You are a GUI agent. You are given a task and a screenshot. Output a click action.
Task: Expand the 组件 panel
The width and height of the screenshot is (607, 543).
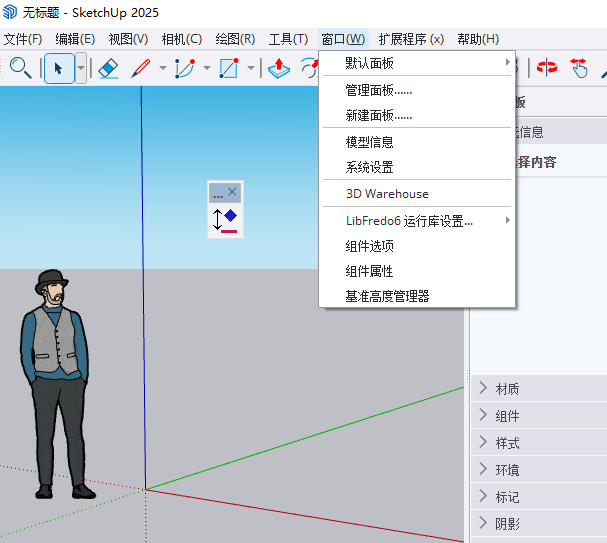tap(539, 416)
